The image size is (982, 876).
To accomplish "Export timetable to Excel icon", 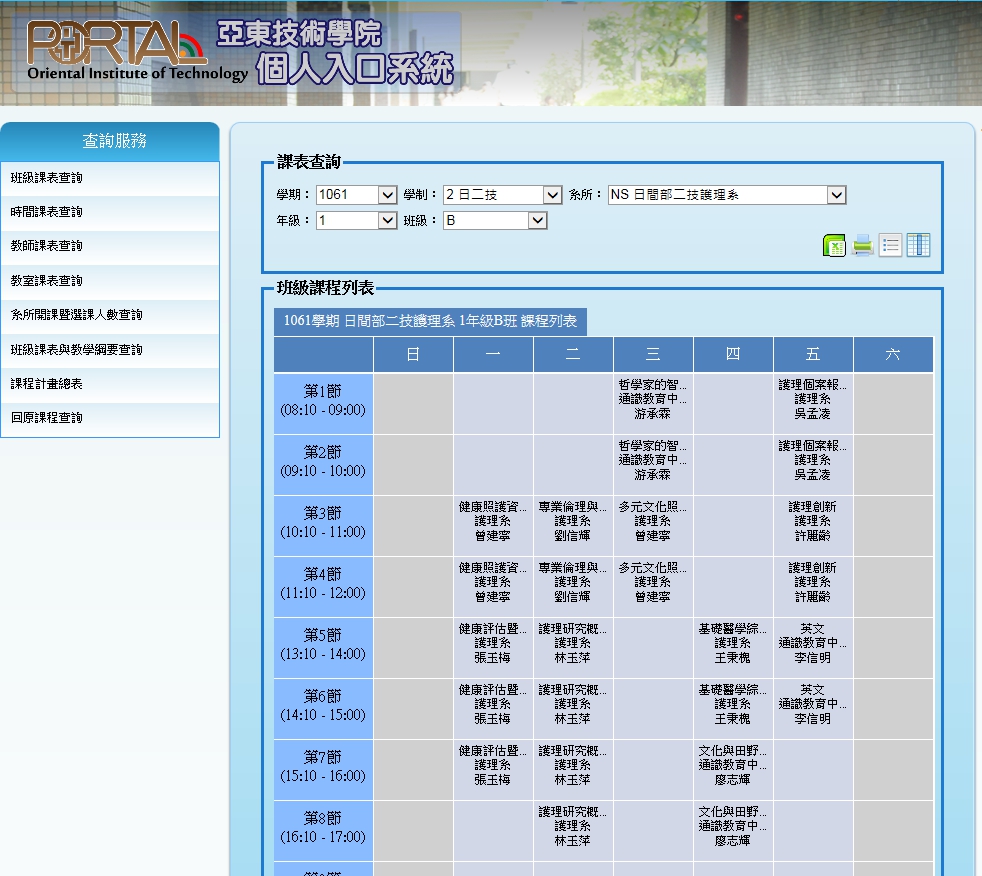I will pyautogui.click(x=834, y=245).
